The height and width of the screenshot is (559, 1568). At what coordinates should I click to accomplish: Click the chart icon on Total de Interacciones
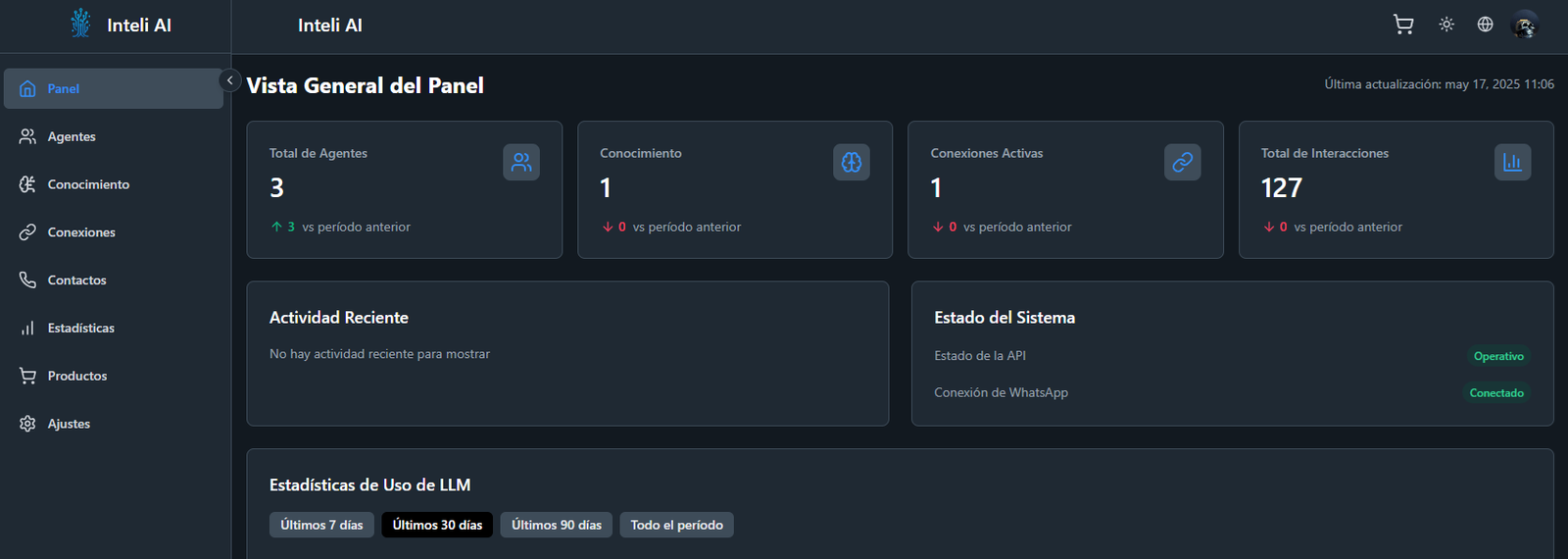pos(1512,162)
